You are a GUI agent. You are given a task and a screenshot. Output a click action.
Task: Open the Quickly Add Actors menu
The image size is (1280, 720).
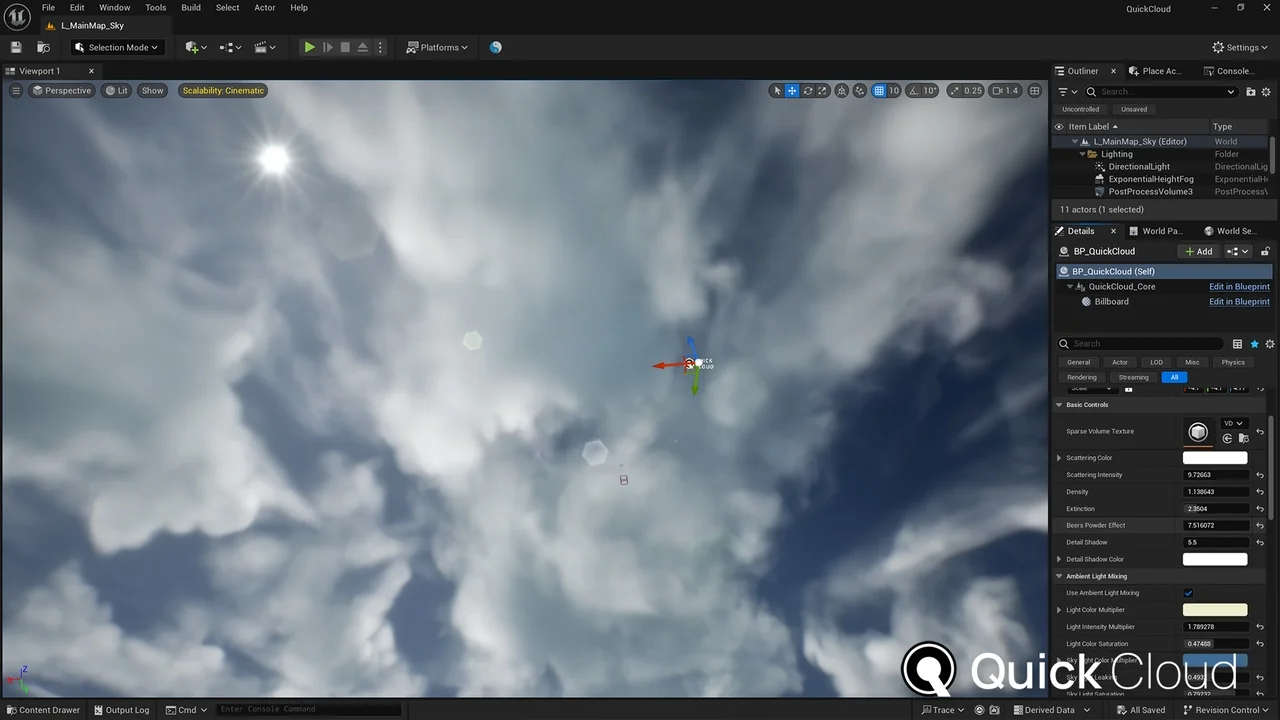194,47
